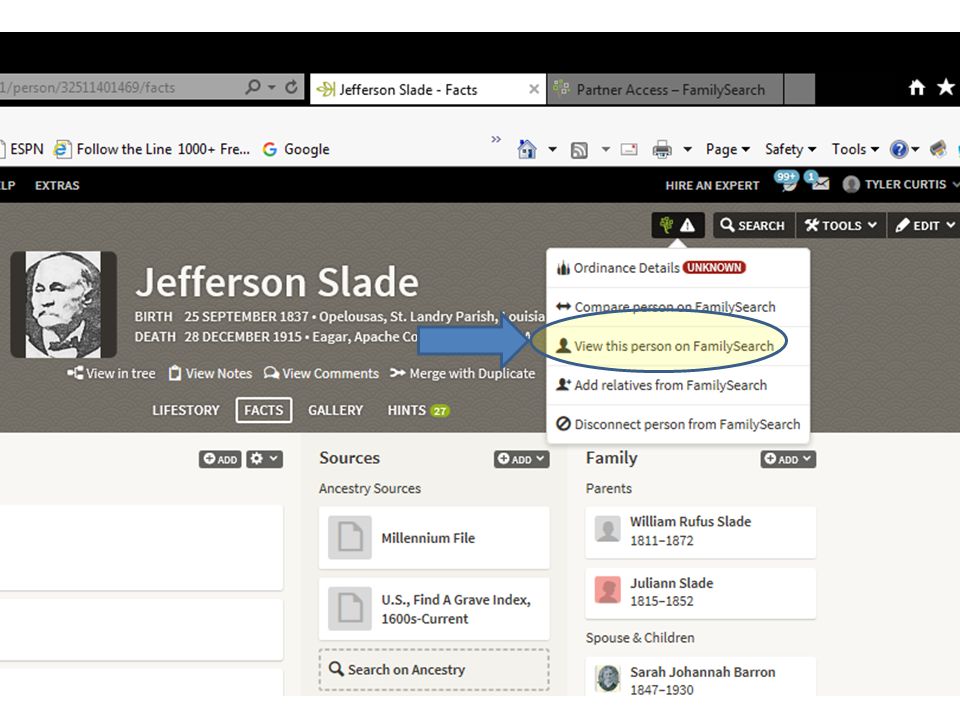Click the refresh icon in address bar
Screen dimensions: 960x720
[292, 88]
